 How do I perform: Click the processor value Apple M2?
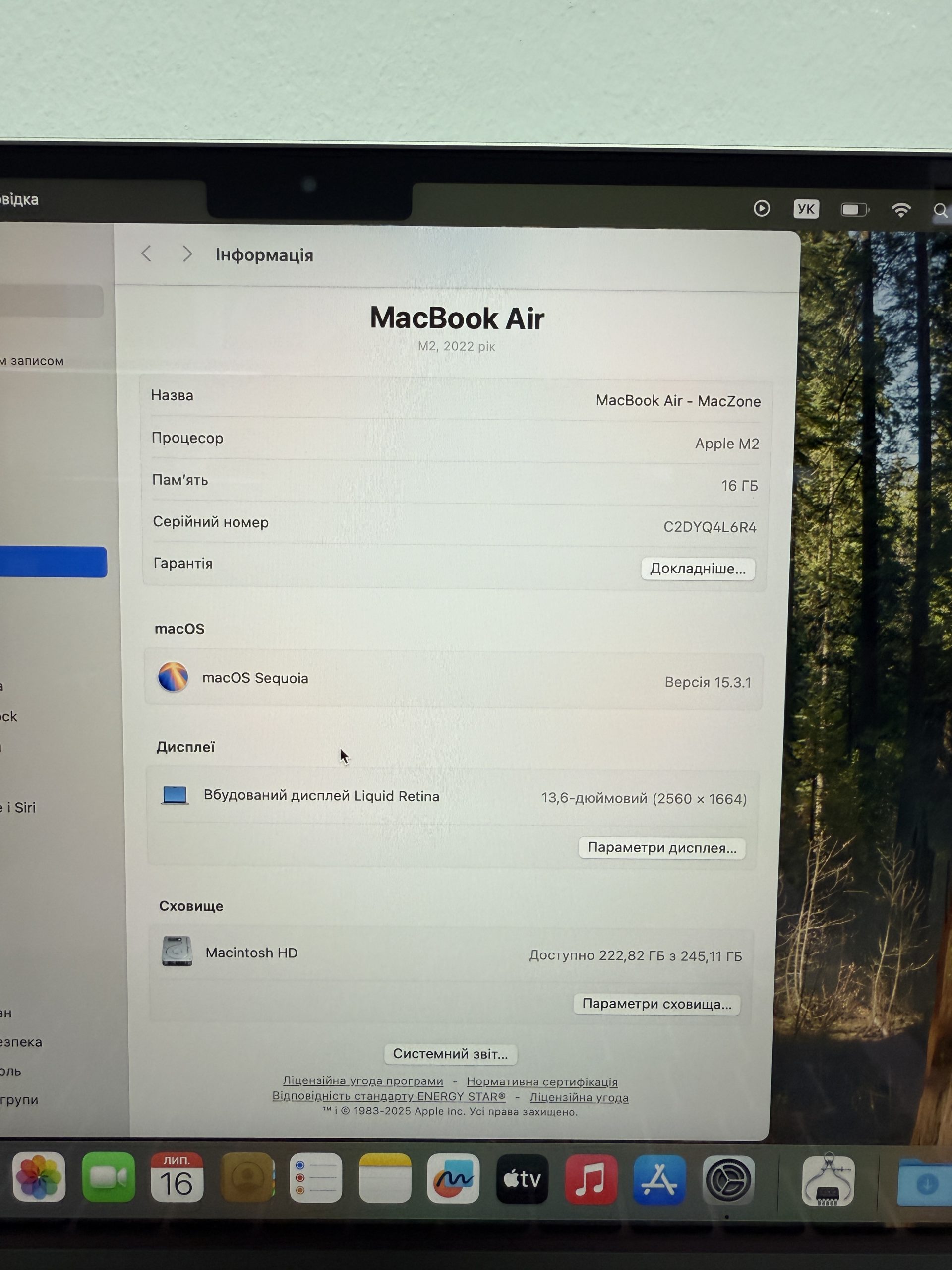pyautogui.click(x=727, y=443)
